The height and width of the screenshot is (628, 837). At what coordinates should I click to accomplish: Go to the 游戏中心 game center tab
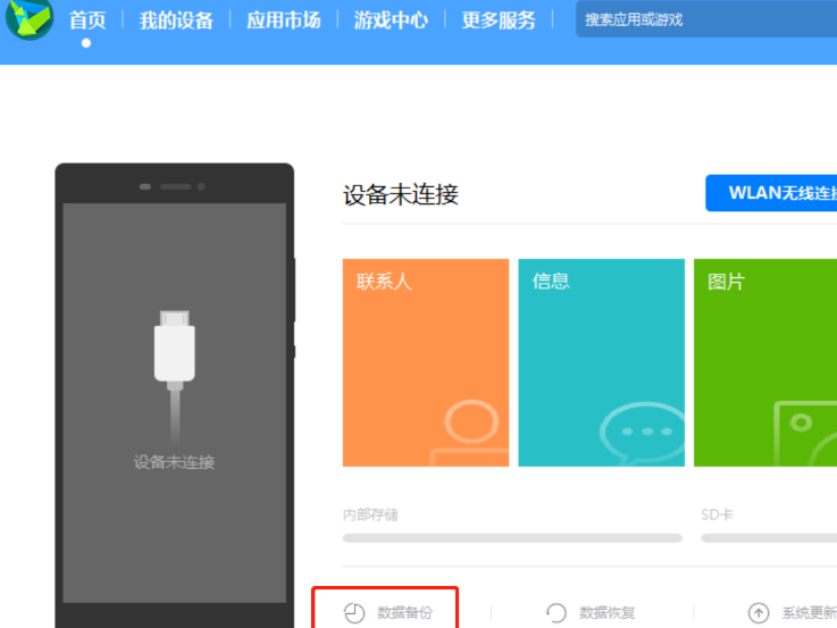click(391, 21)
